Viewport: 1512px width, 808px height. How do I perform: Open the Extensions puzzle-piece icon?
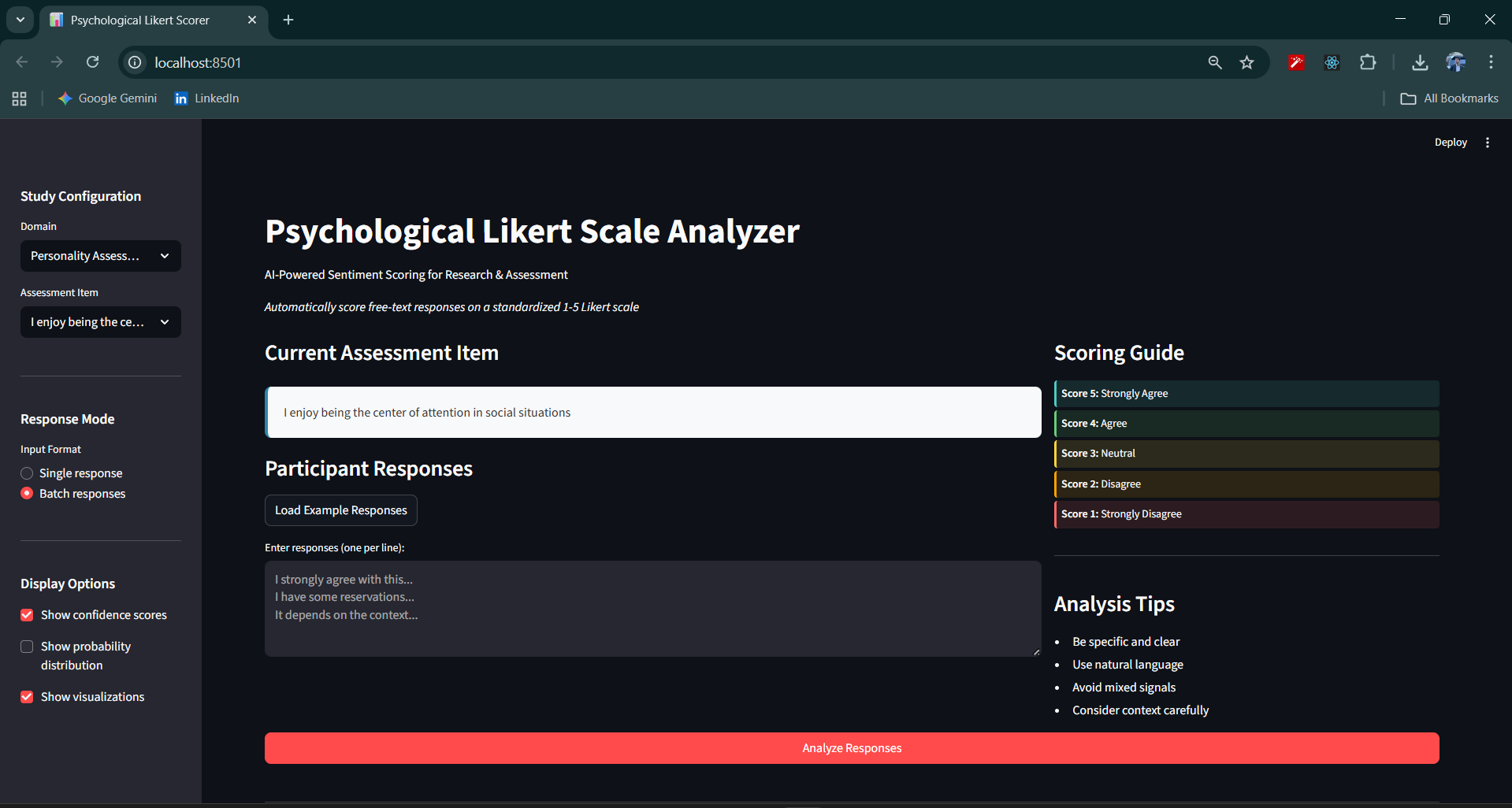pos(1369,62)
